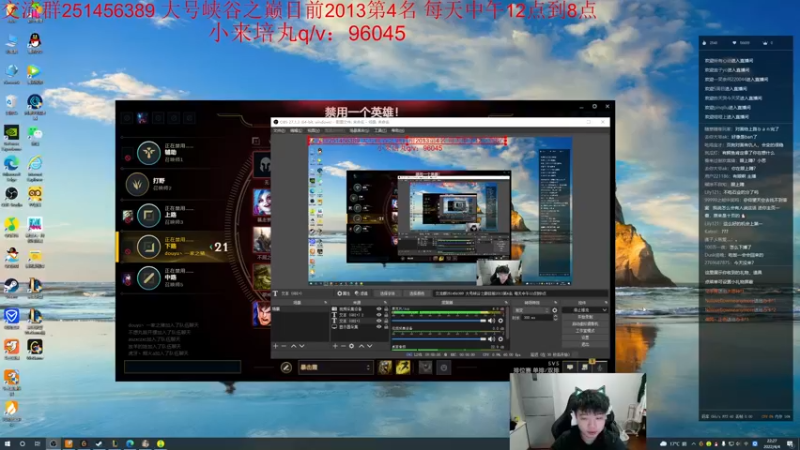Open second menu in OBS menu bar
Image resolution: width=800 pixels, height=450 pixels.
click(296, 131)
